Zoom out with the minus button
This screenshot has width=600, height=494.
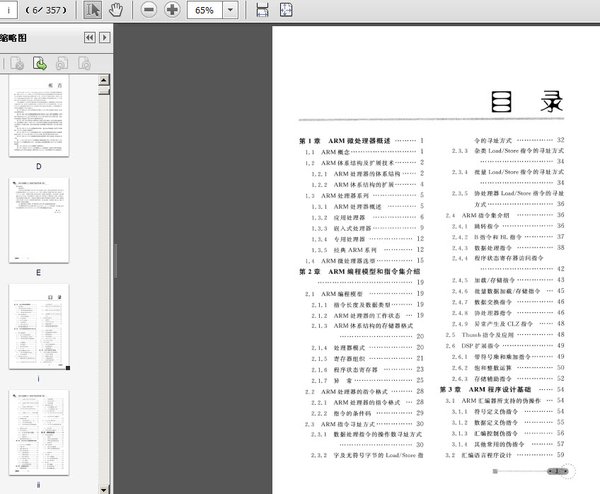click(149, 10)
